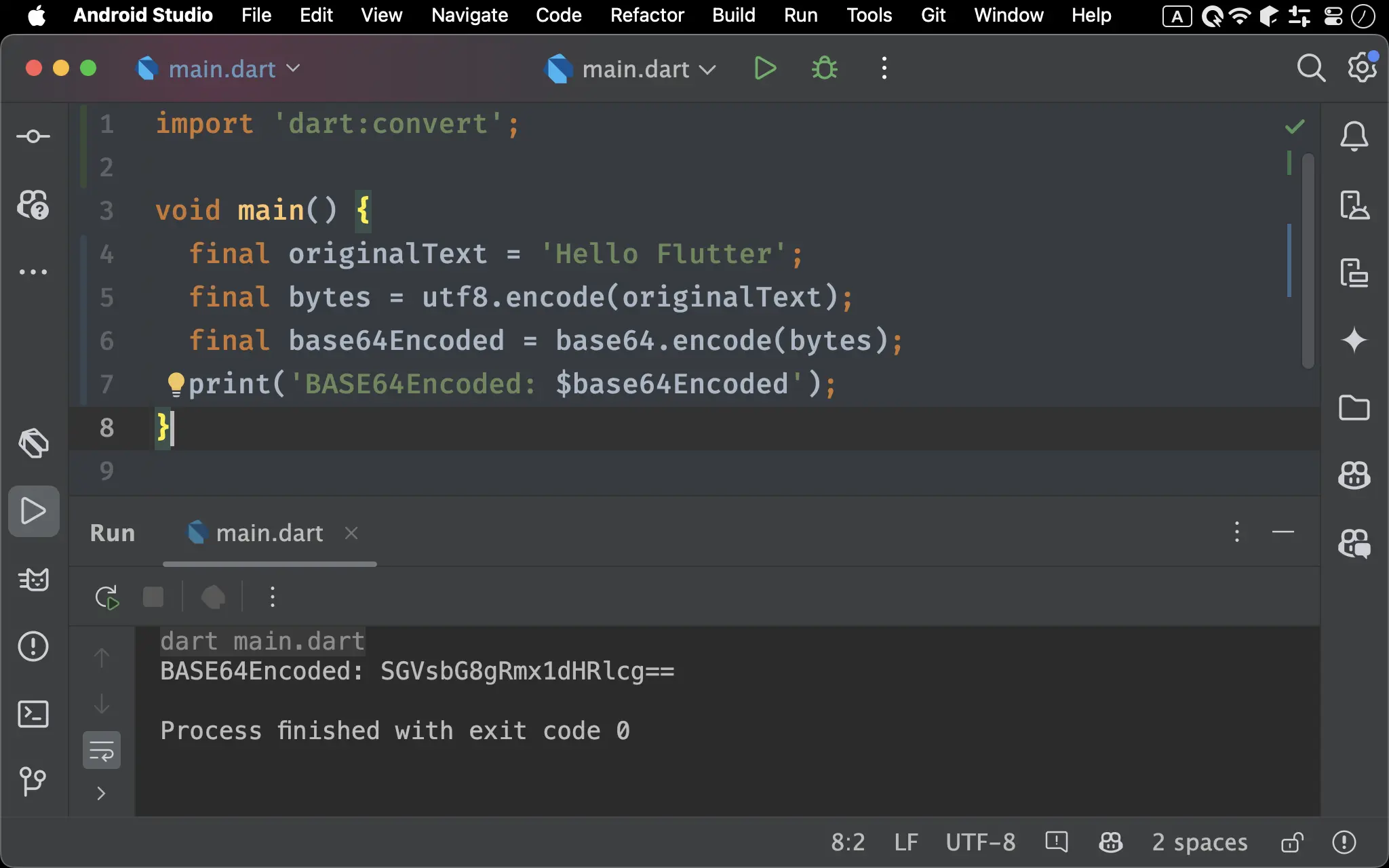The width and height of the screenshot is (1389, 868).
Task: Click the Stop process square button
Action: [x=153, y=597]
